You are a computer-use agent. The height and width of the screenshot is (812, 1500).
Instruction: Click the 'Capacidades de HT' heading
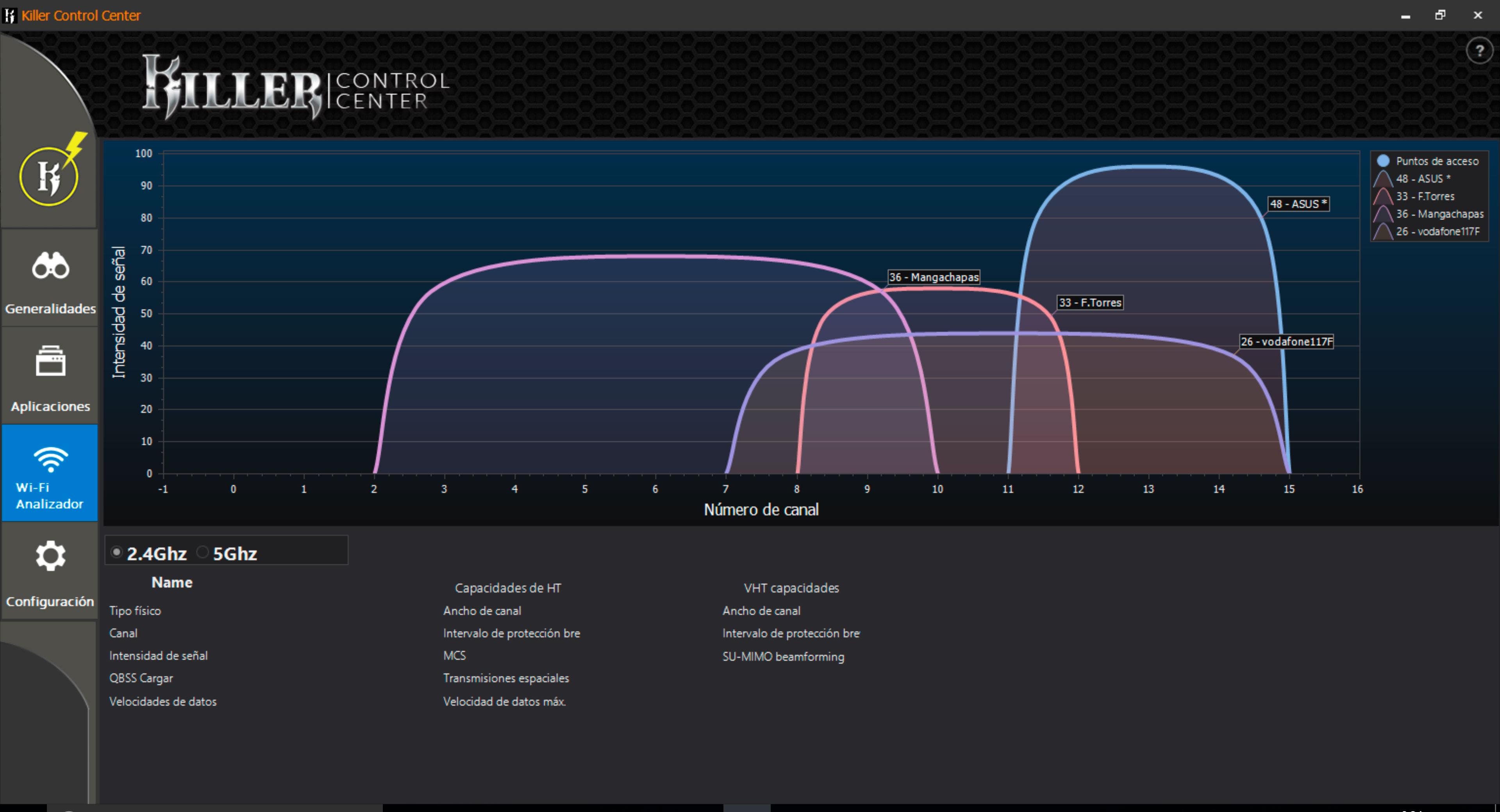click(508, 588)
